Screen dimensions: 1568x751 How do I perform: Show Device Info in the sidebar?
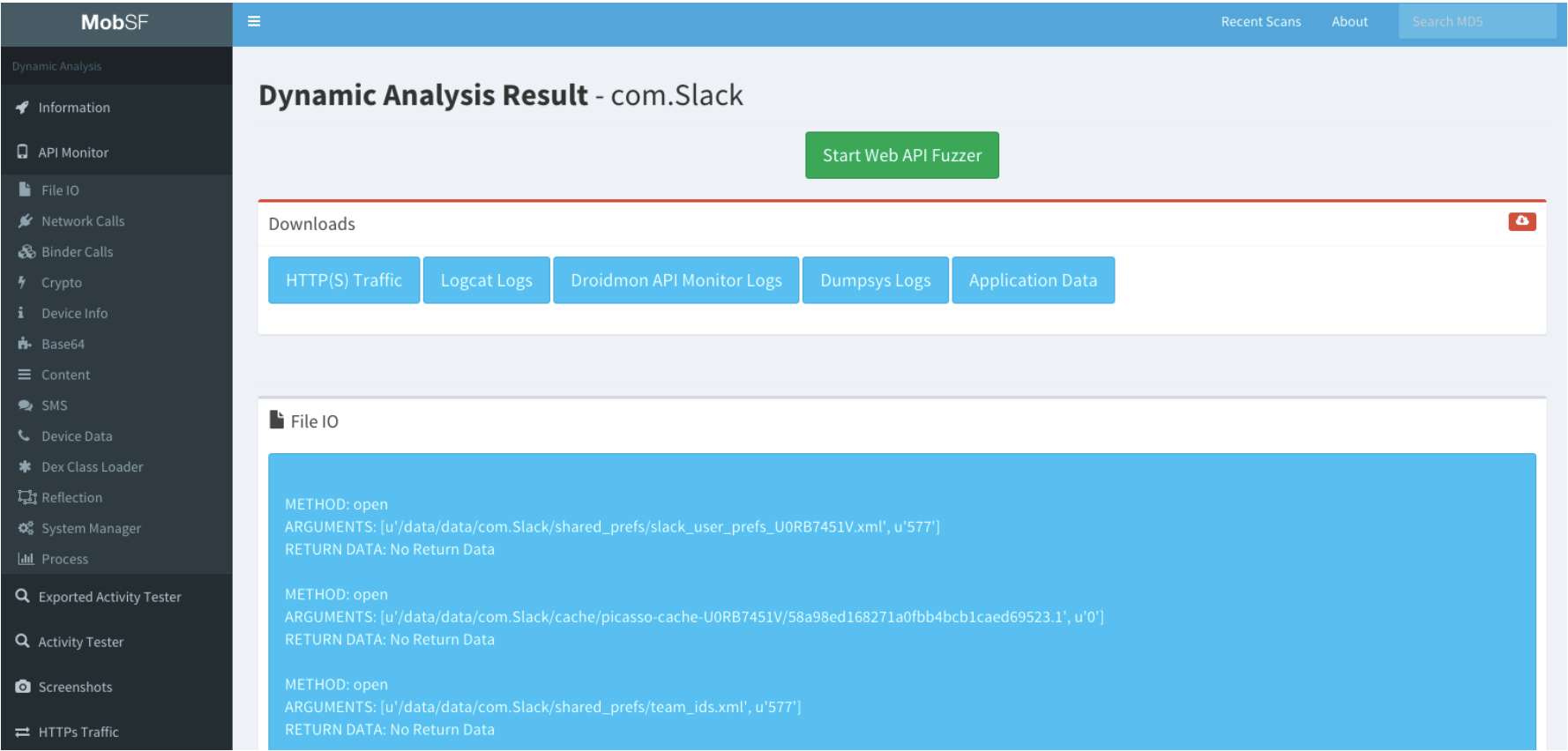pyautogui.click(x=116, y=314)
